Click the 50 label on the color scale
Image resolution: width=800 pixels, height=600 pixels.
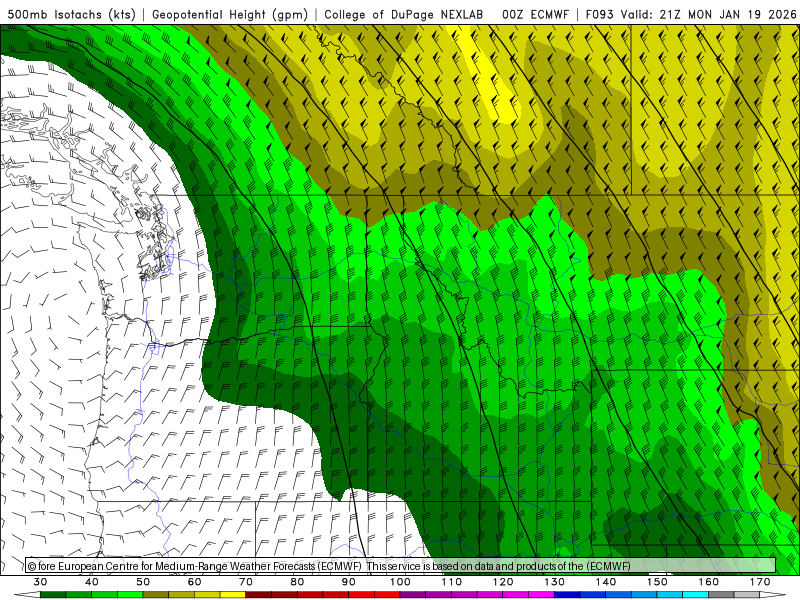143,582
